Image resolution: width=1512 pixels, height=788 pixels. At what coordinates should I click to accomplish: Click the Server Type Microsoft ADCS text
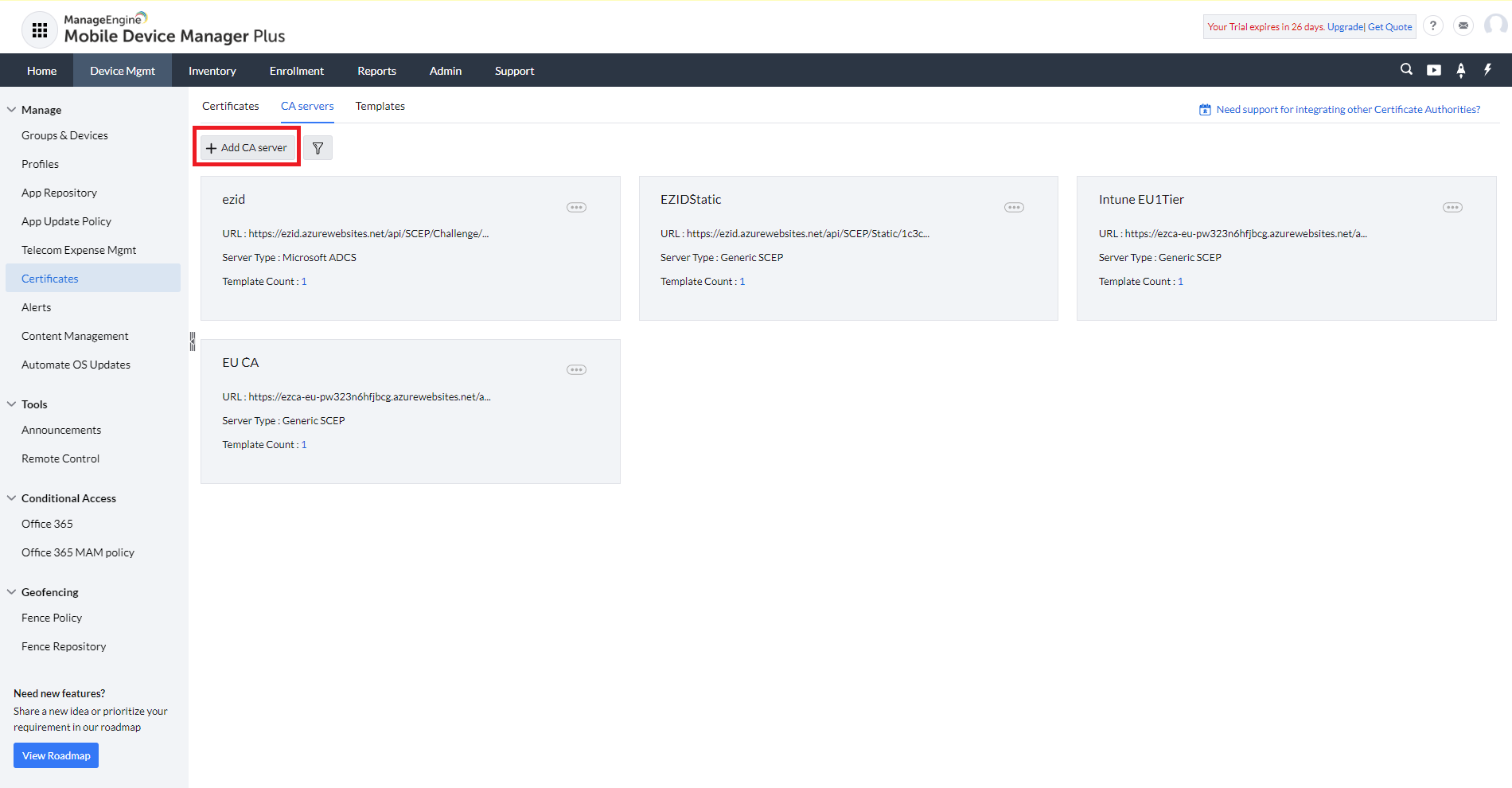click(289, 258)
